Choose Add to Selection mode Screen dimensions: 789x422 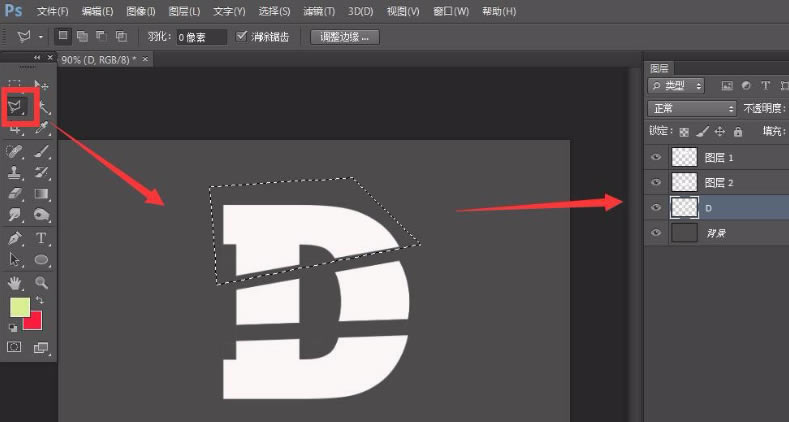82,36
